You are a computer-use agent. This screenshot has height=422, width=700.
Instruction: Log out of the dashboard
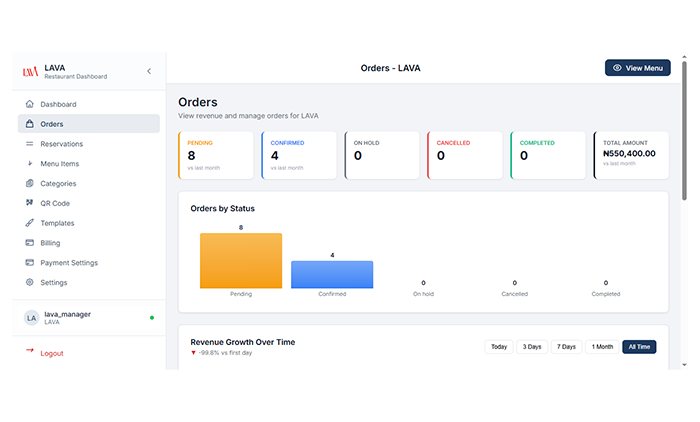(x=52, y=353)
